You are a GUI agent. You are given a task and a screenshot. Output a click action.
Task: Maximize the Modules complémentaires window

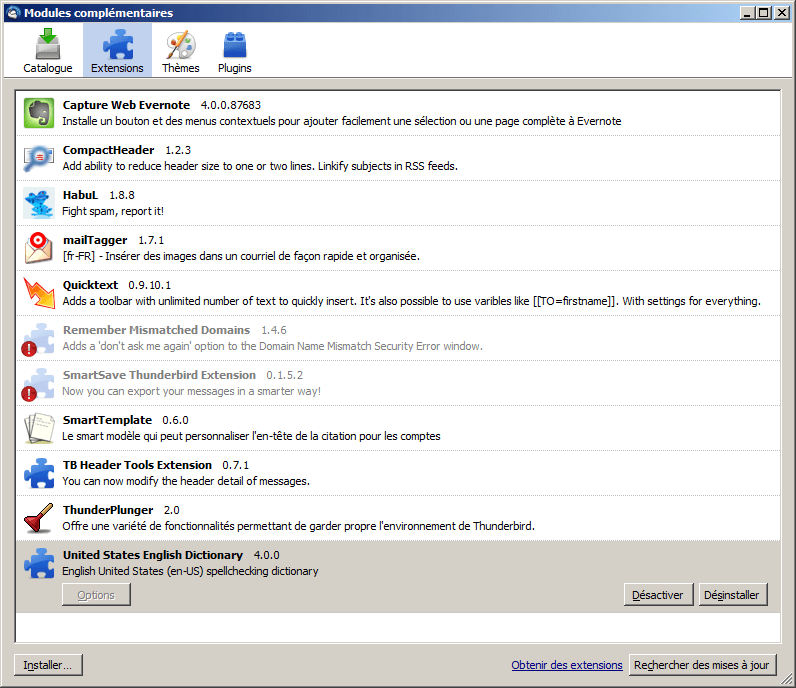[764, 13]
